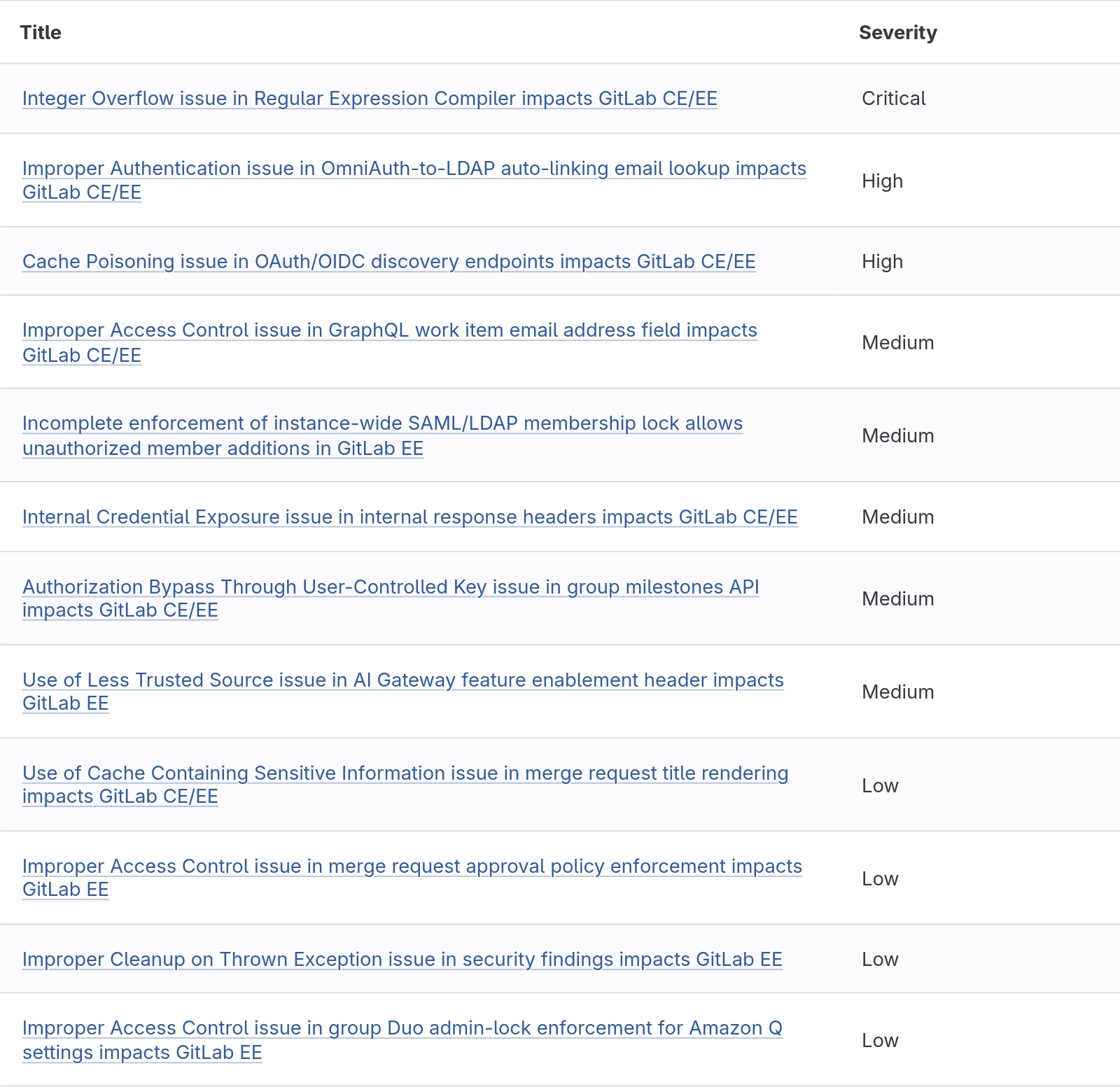
Task: Open Cache Poisoning in OAuth/OIDC discovery endpoints link
Action: pyautogui.click(x=389, y=262)
